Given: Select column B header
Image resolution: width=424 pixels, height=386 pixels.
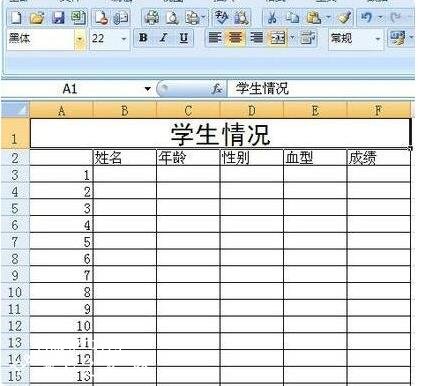Looking at the screenshot, I should (125, 110).
